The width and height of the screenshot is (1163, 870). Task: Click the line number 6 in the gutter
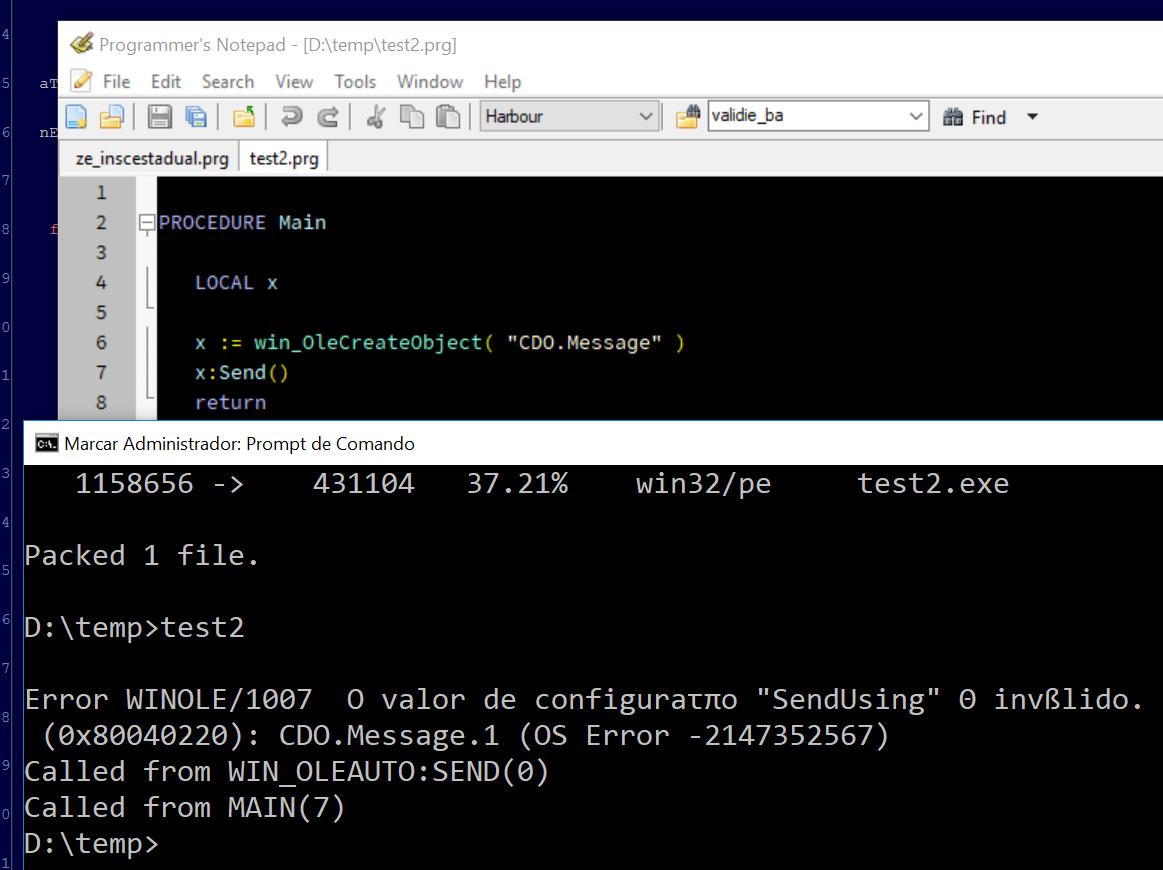tap(101, 343)
